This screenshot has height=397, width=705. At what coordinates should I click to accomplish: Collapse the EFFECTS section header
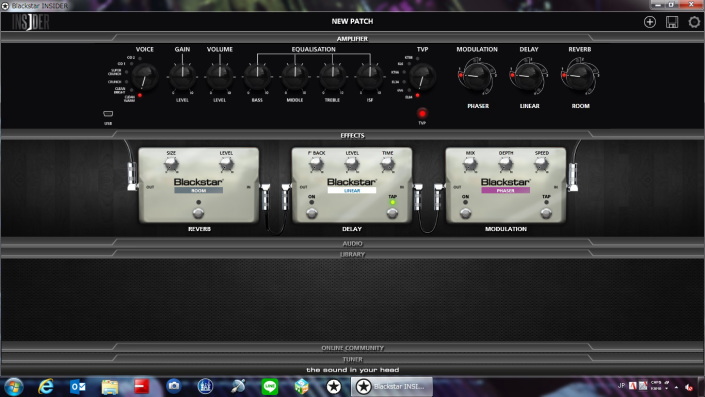352,135
